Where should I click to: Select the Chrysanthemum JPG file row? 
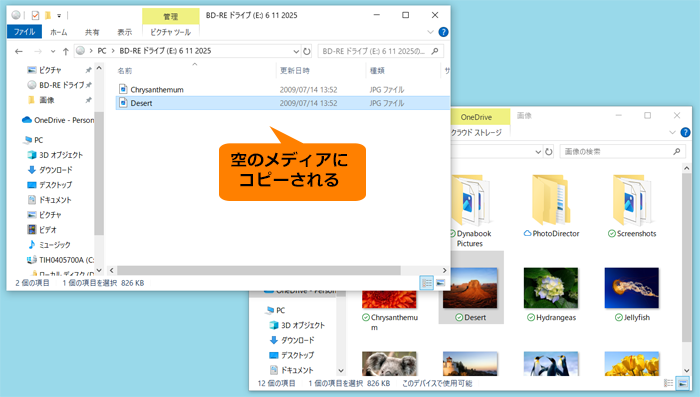tap(283, 90)
